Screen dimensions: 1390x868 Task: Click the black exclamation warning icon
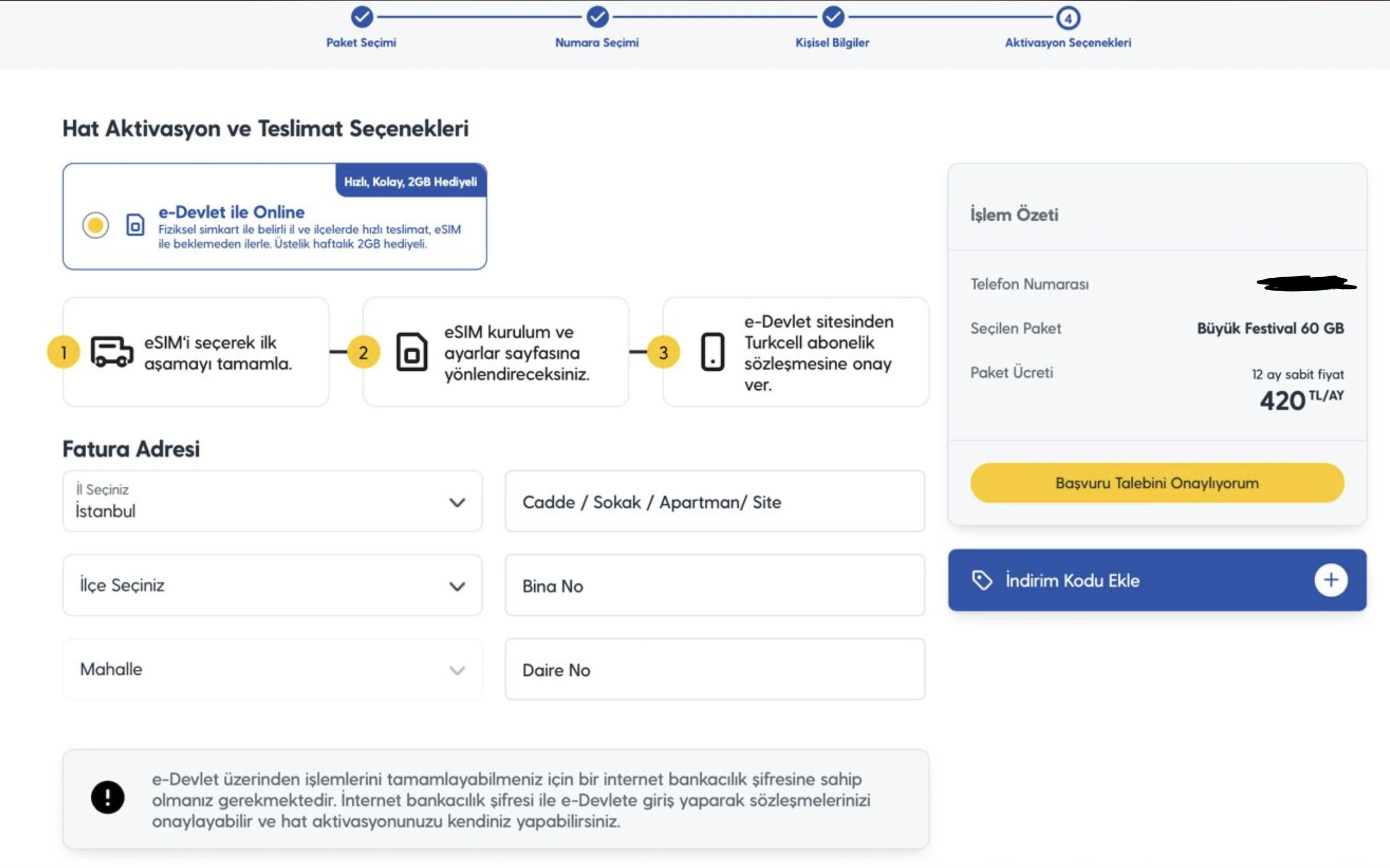click(108, 797)
